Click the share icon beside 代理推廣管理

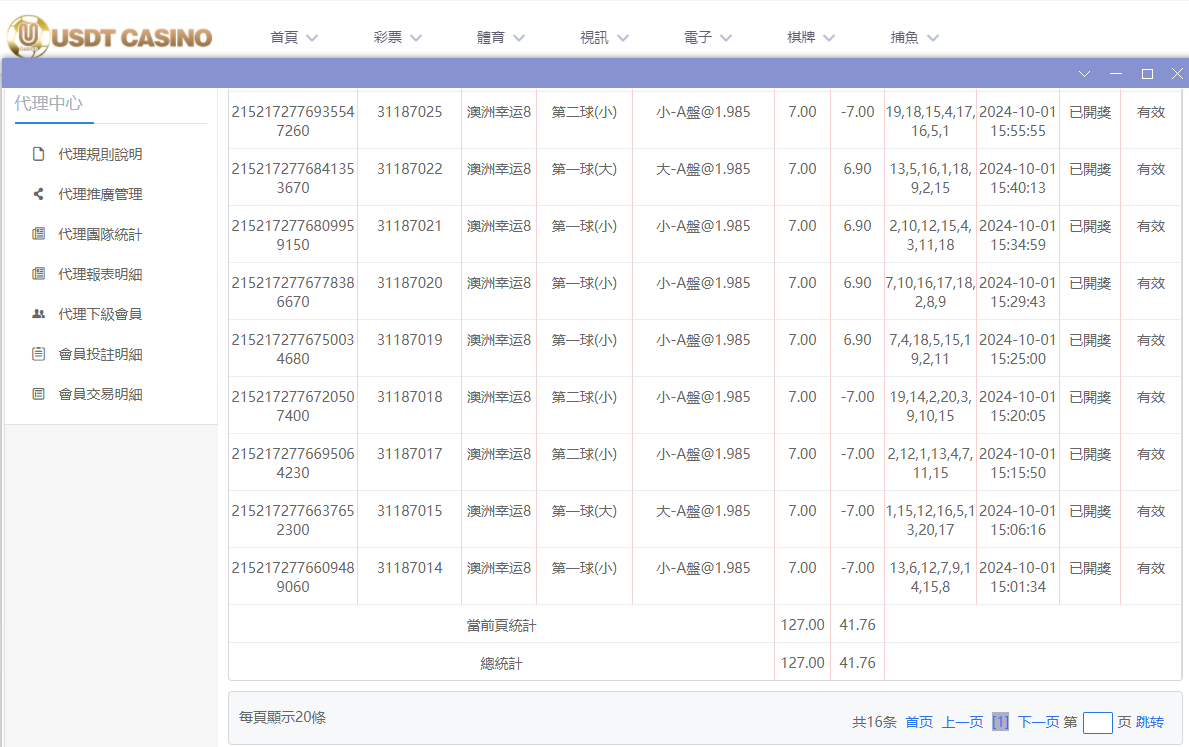coord(39,194)
